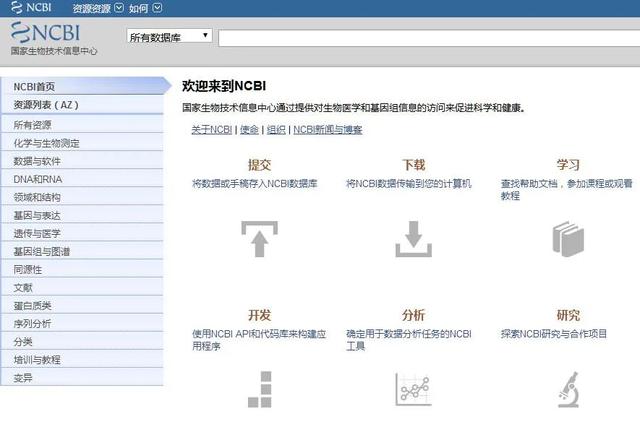Open 变异 in the sidebar
640x427 pixels.
[82, 377]
